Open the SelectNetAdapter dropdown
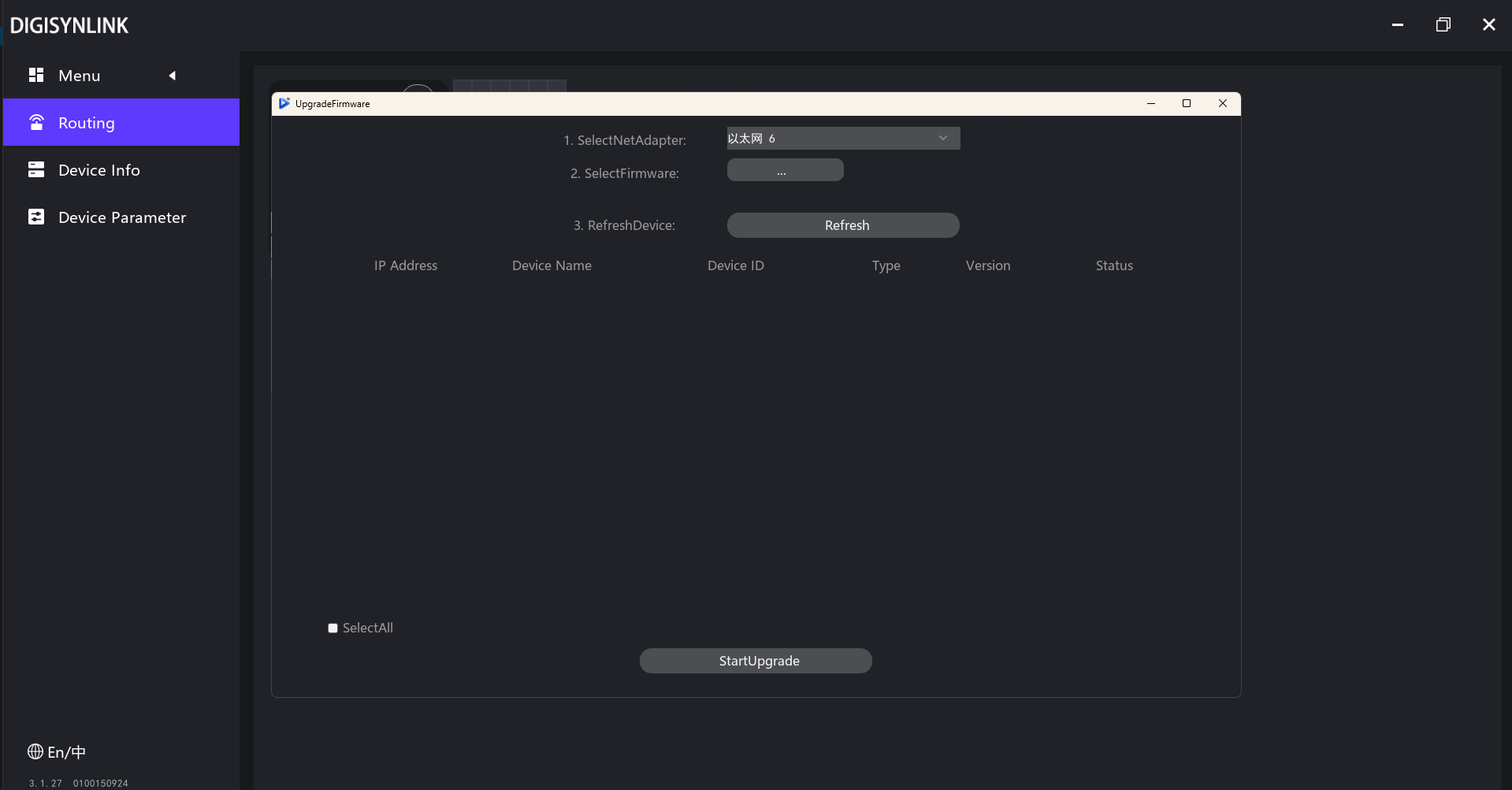The height and width of the screenshot is (790, 1512). coord(843,139)
